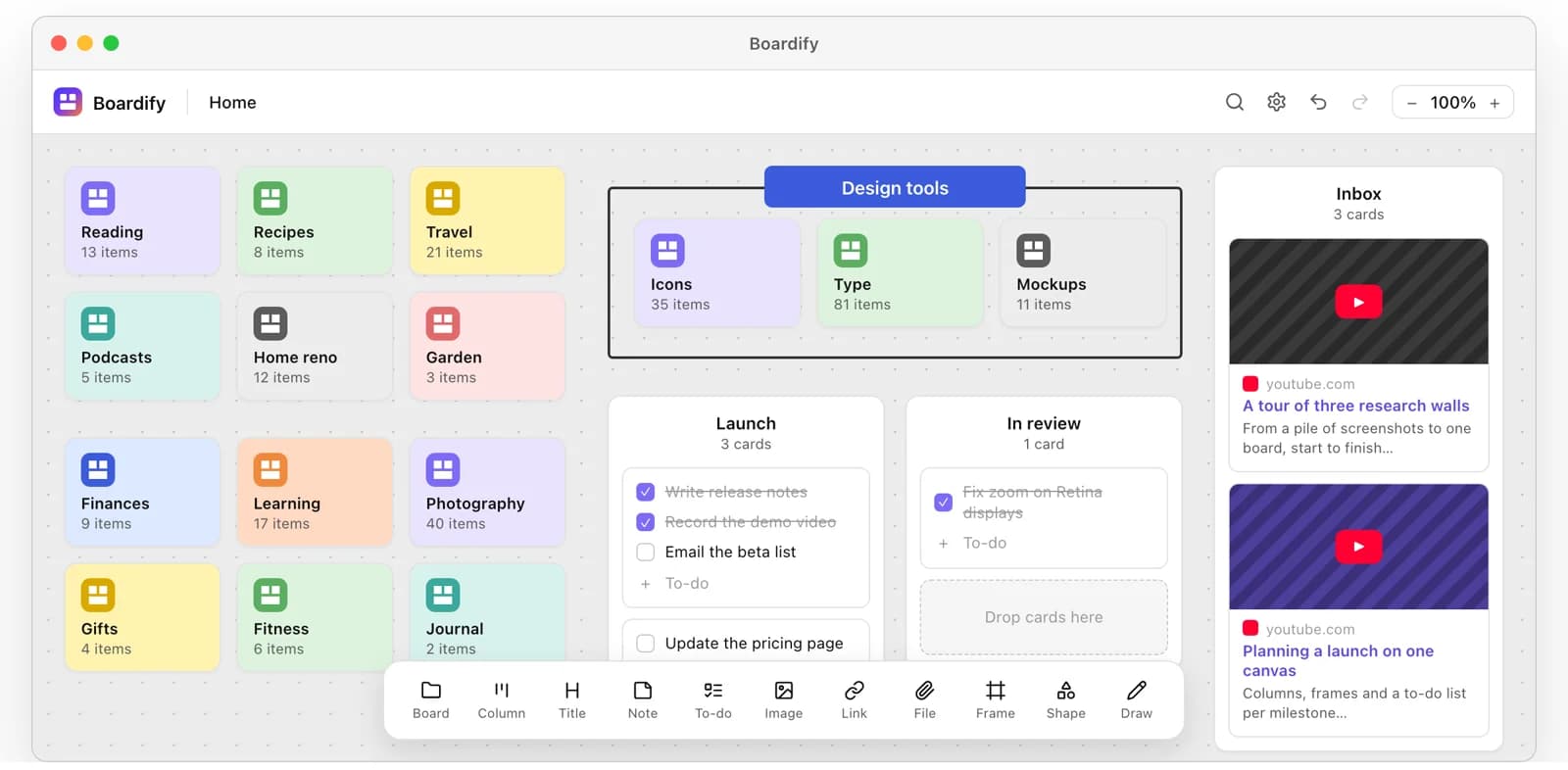The height and width of the screenshot is (770, 1568).
Task: Select the Design tools frame title
Action: point(895,187)
